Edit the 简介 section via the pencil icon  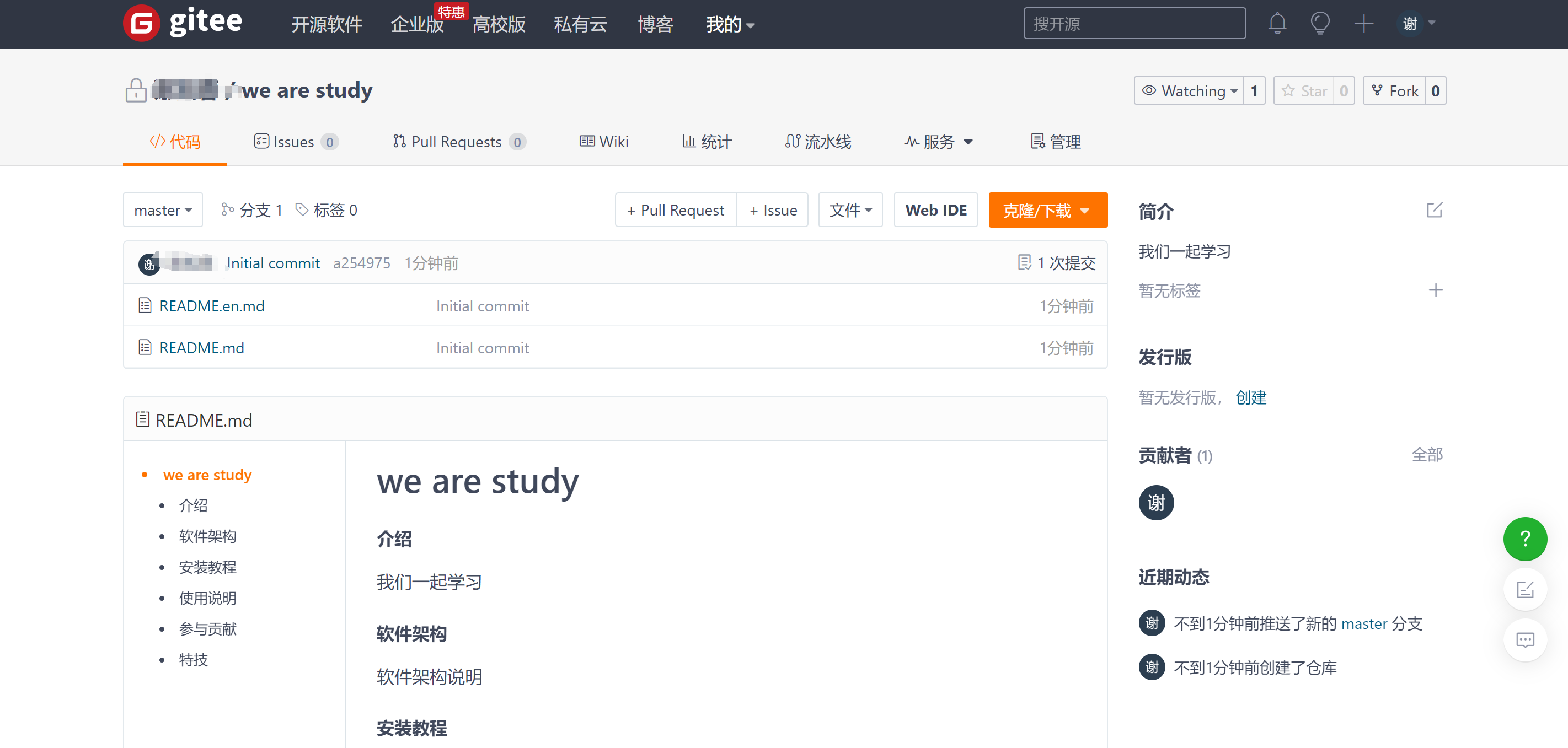pos(1434,211)
